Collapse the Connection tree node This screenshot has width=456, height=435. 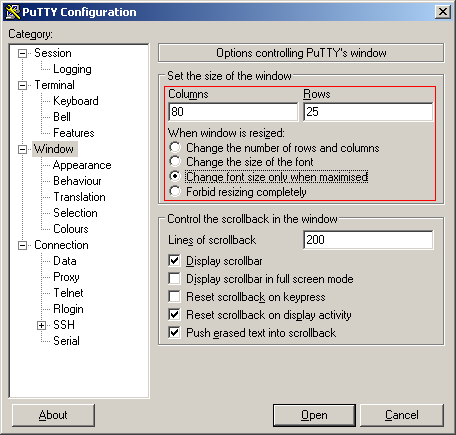pyautogui.click(x=22, y=245)
